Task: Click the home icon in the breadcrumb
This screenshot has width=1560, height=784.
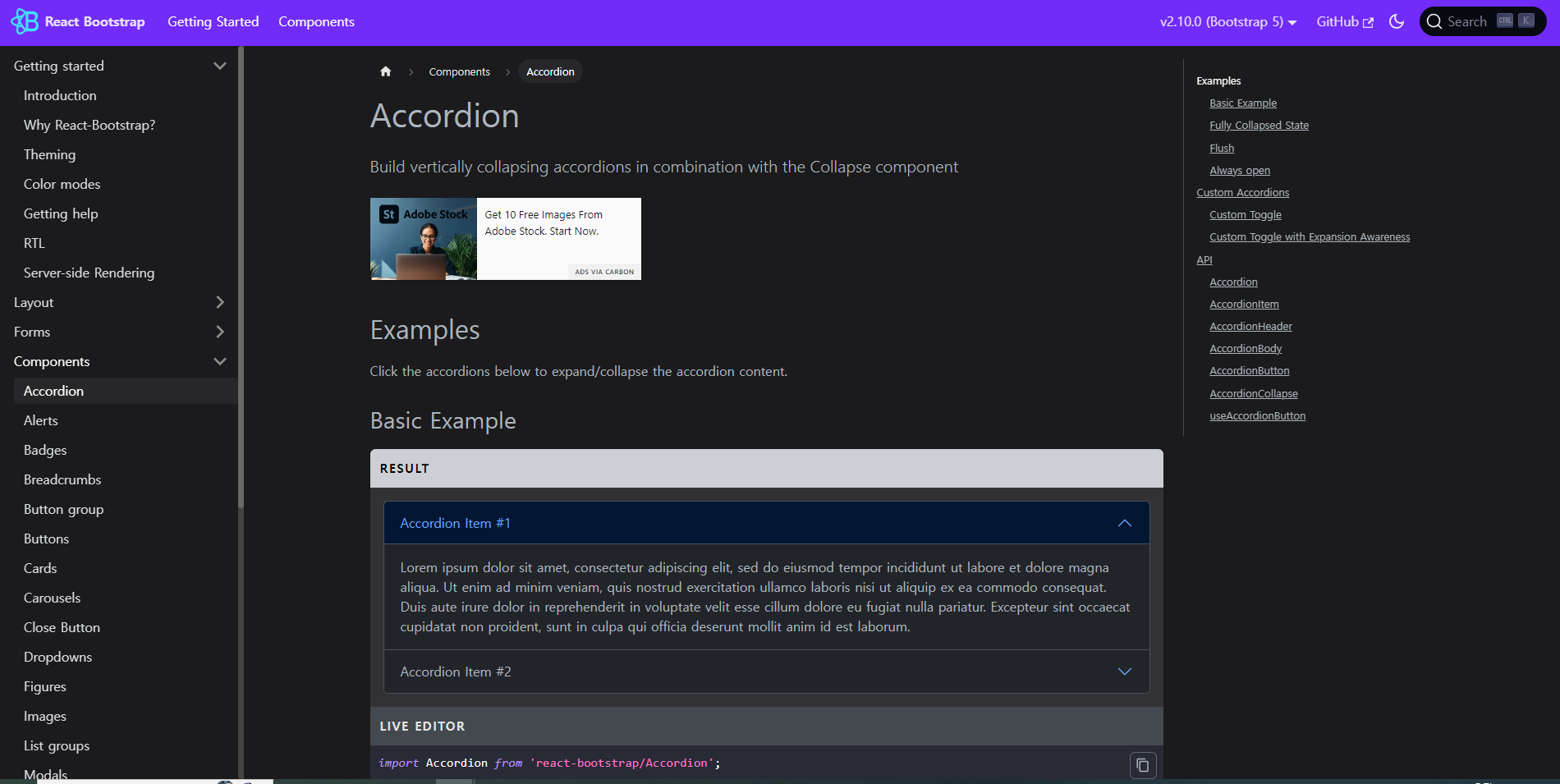Action: point(385,71)
